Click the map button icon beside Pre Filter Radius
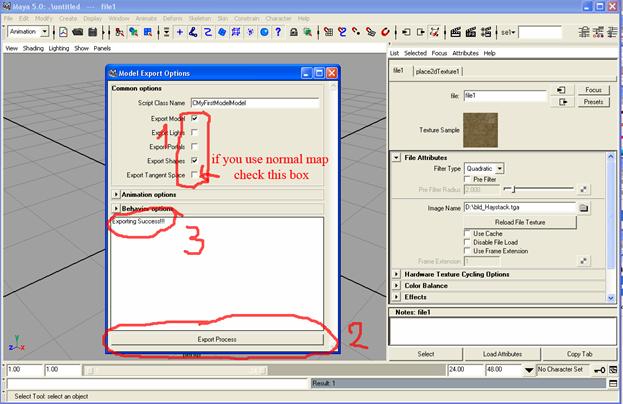Viewport: 623px width, 404px height. point(584,188)
